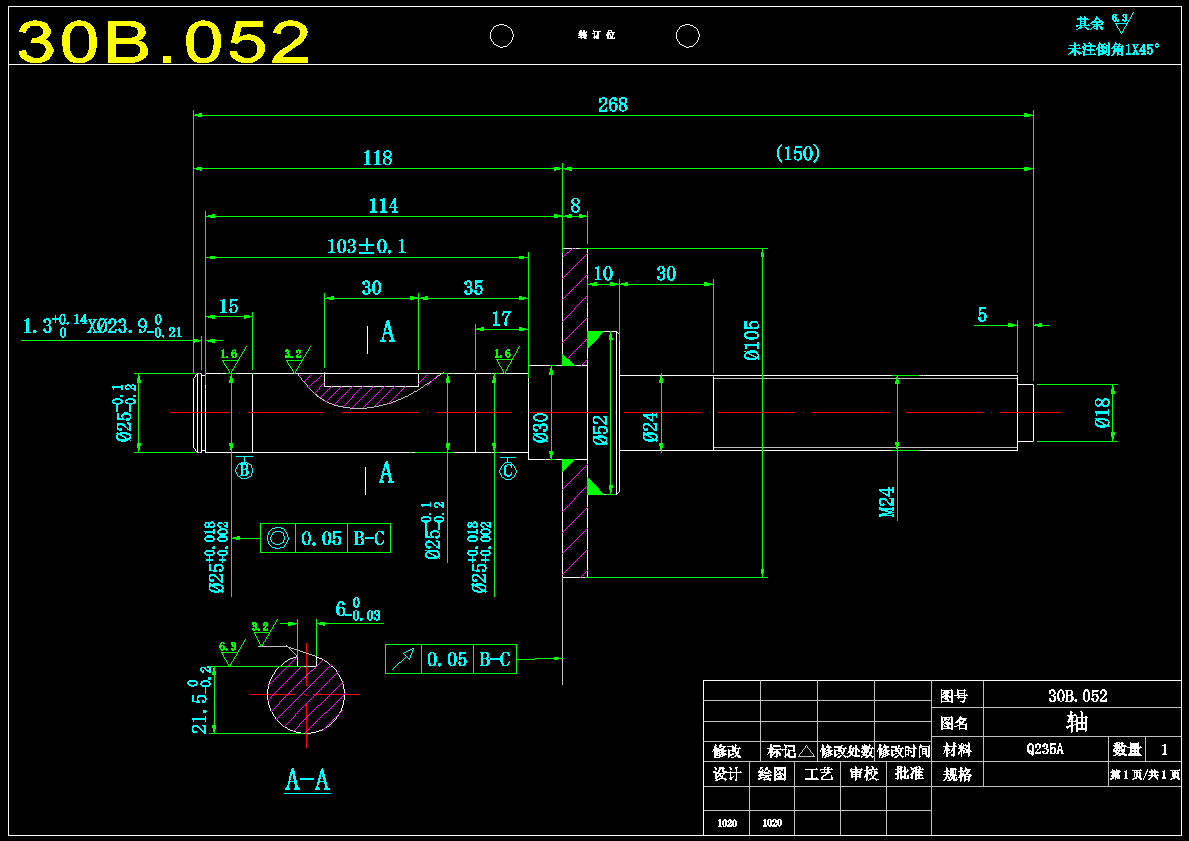Screen dimensions: 1189x841
Task: Select the 图号 title block label
Action: (954, 695)
